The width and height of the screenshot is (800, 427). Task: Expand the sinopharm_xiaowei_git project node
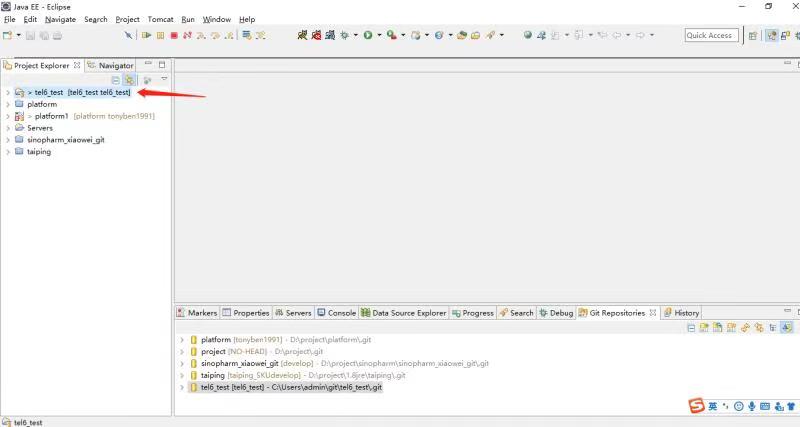pyautogui.click(x=8, y=140)
